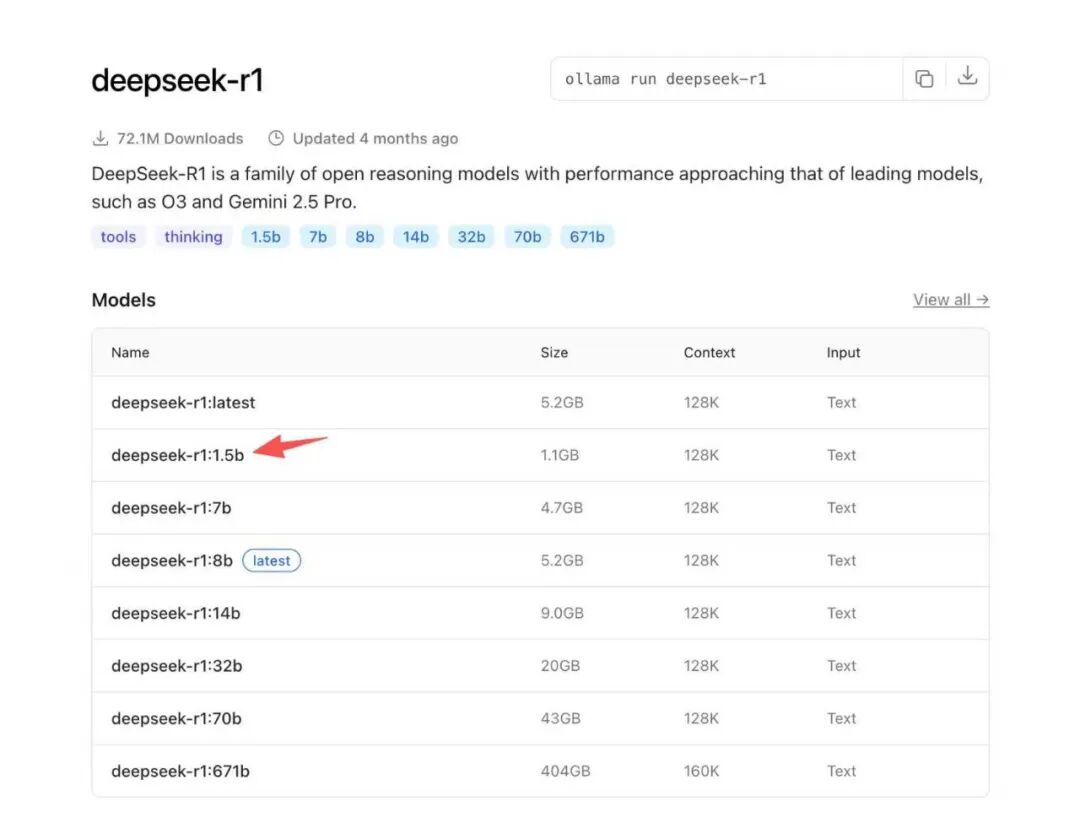1080x829 pixels.
Task: Click the Updated 4 months ago text
Action: point(375,138)
